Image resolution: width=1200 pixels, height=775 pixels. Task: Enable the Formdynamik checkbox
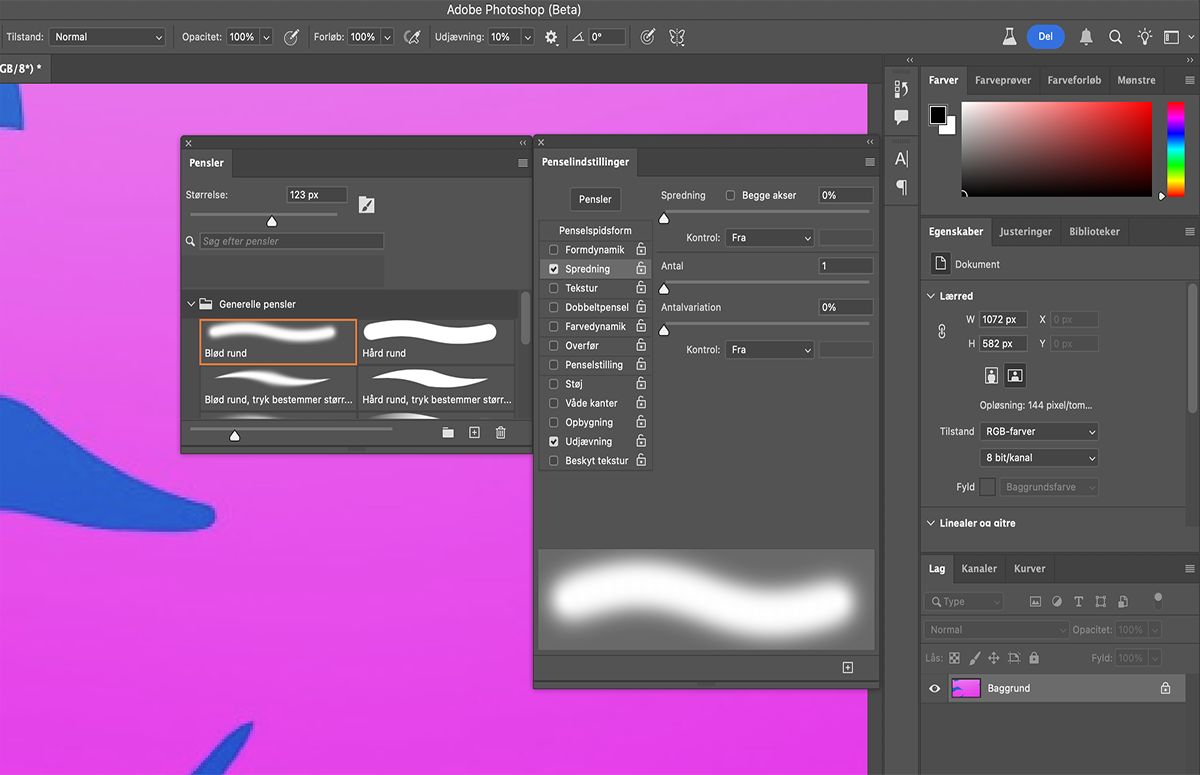click(x=554, y=250)
